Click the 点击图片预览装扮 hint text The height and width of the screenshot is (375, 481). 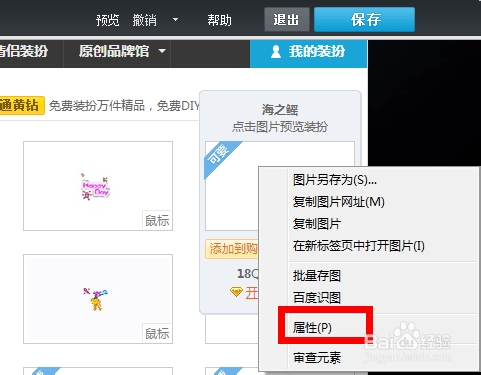pos(280,127)
